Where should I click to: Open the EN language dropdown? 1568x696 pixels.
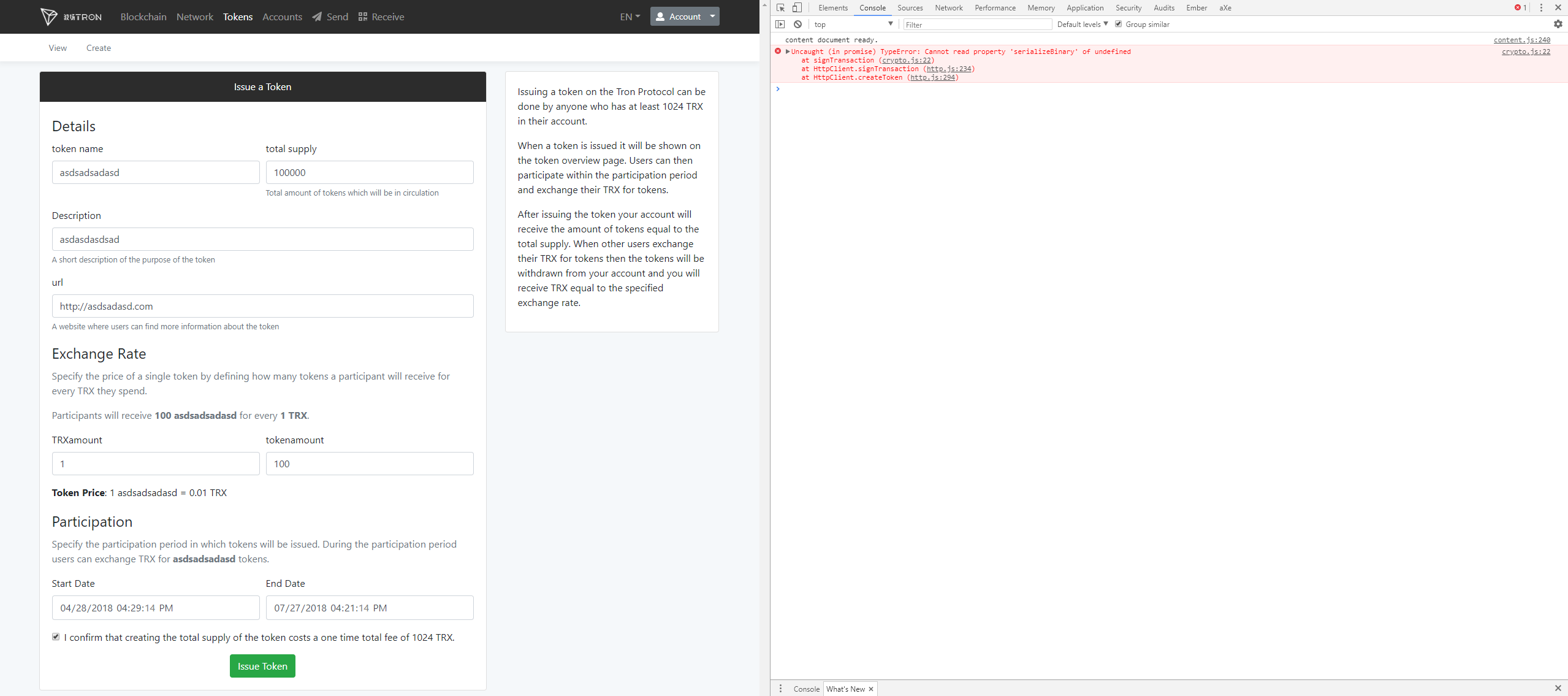629,17
